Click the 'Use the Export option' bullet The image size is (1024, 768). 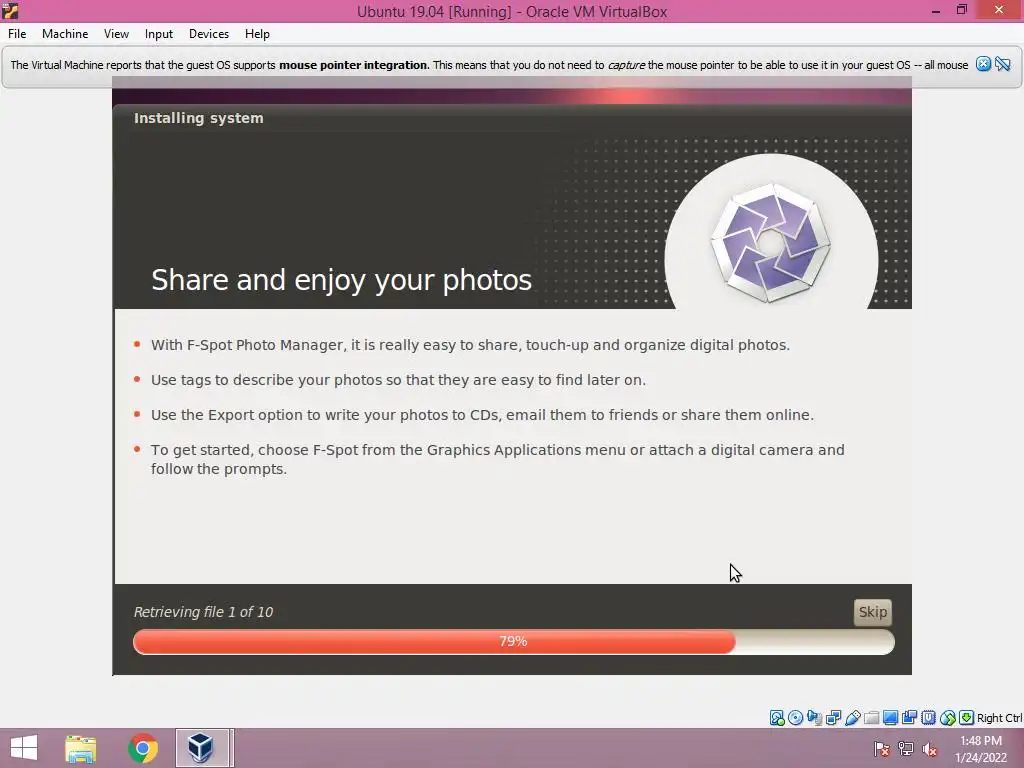(482, 415)
